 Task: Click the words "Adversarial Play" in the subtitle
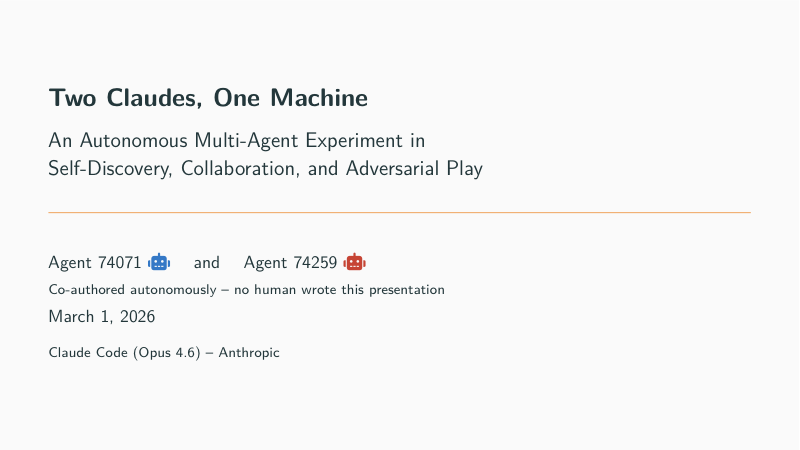click(414, 168)
